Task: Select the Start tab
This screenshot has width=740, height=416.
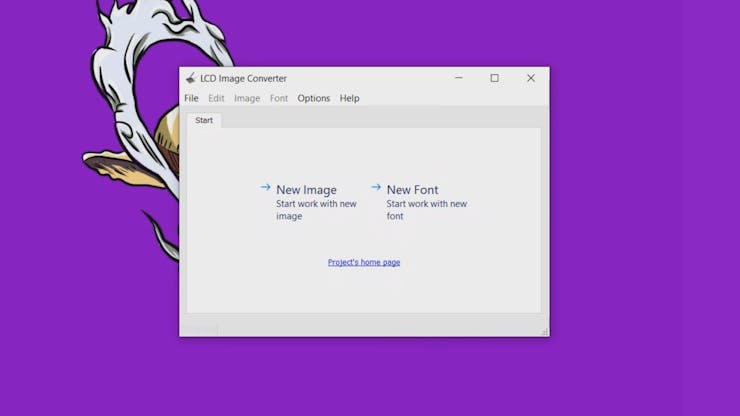Action: [204, 120]
